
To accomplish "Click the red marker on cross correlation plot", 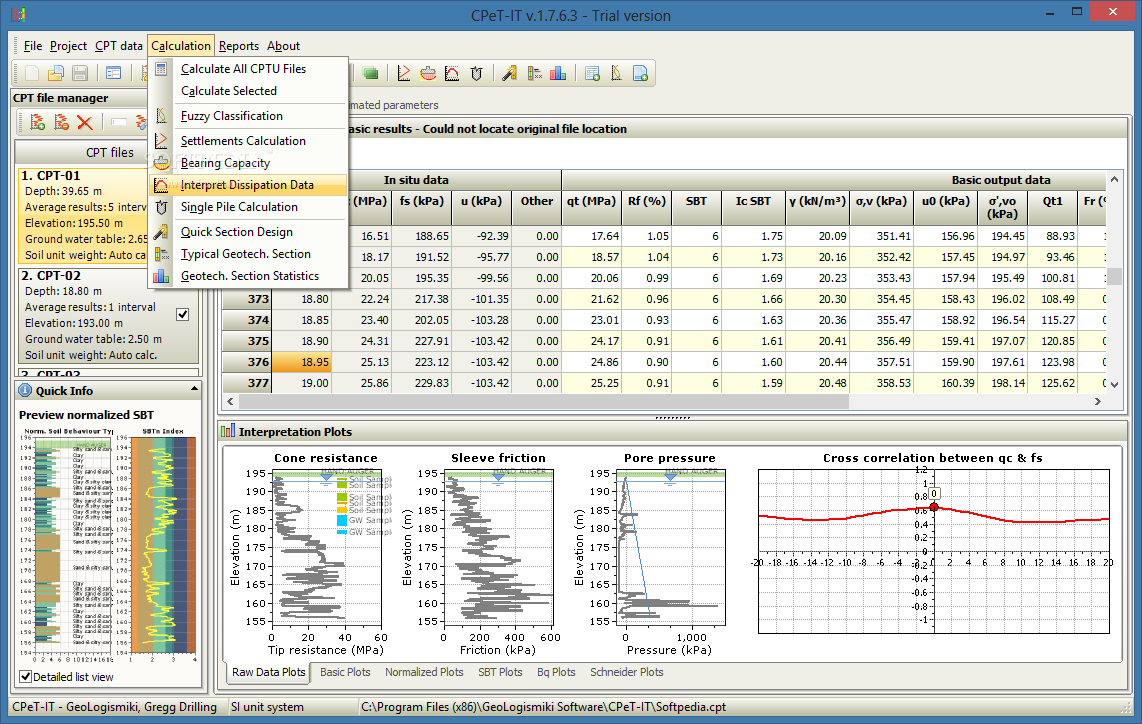I will [x=934, y=507].
